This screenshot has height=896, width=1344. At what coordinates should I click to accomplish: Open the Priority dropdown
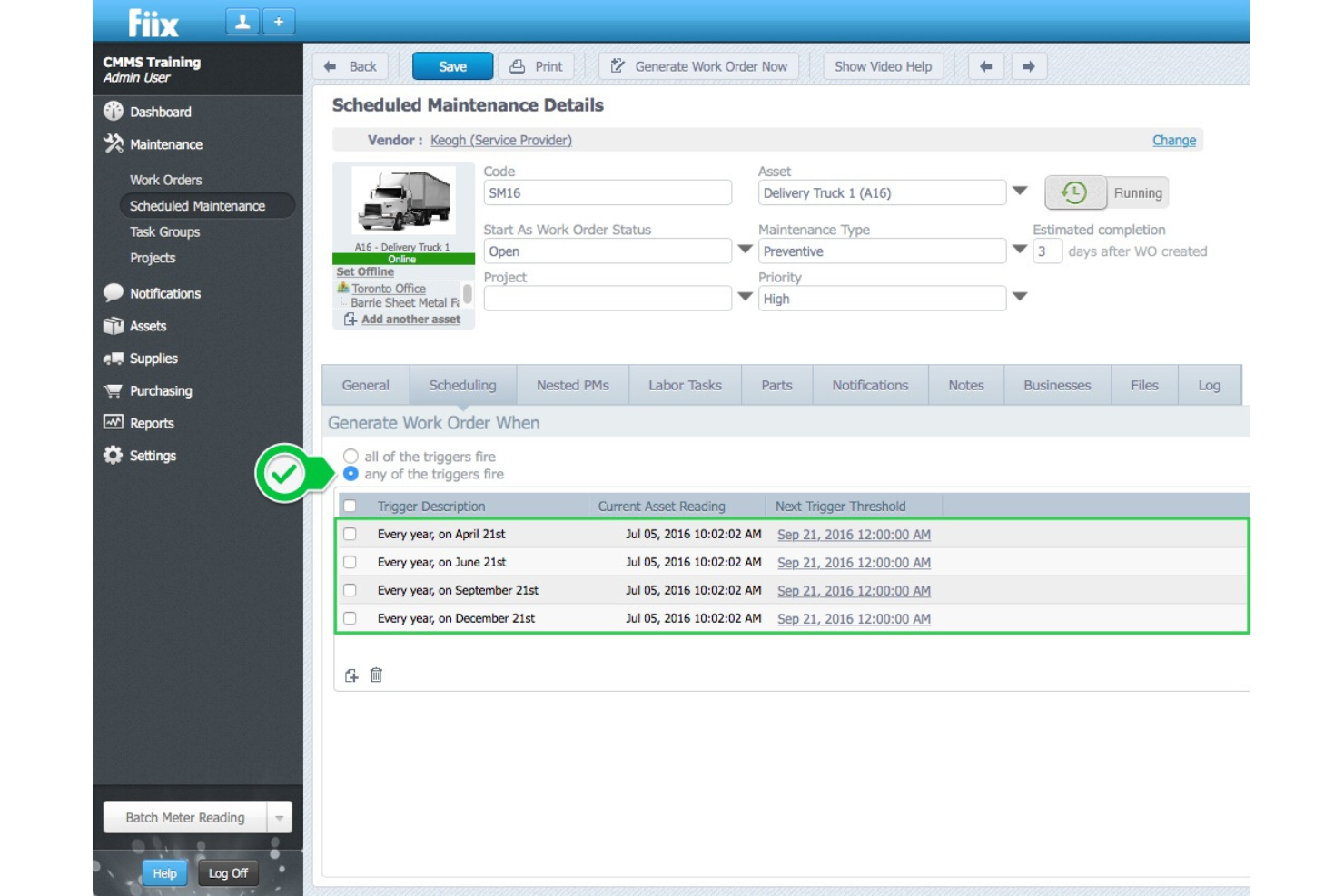pyautogui.click(x=1019, y=298)
